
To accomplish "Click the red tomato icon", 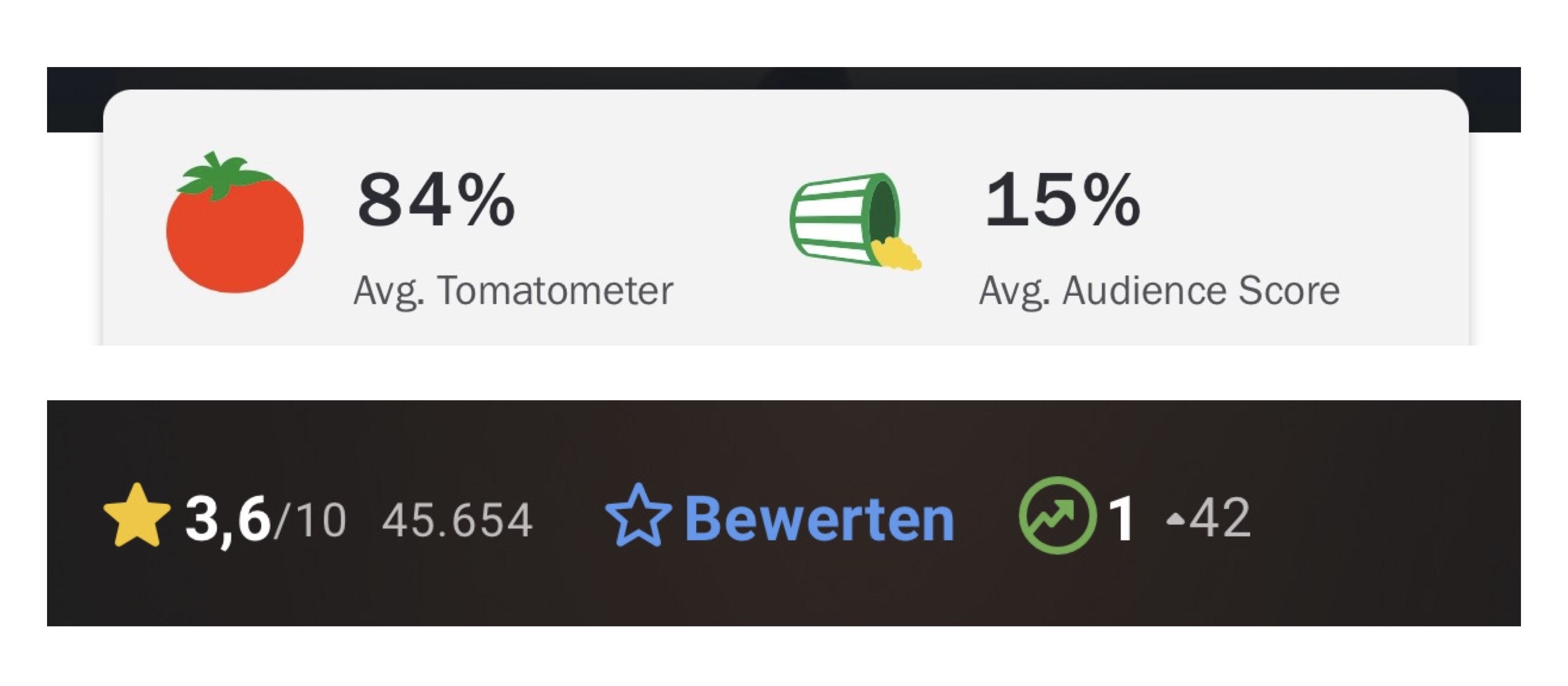I will click(x=235, y=234).
